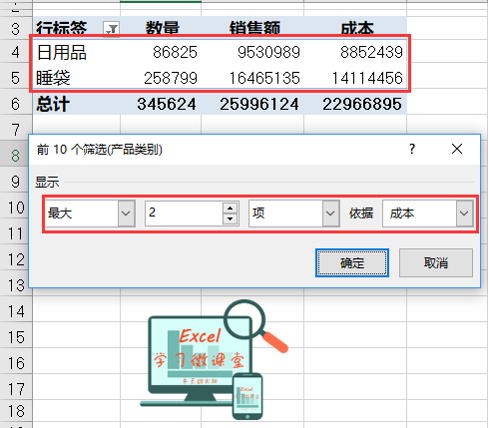Select the 成本 column header cell
Image resolution: width=488 pixels, height=428 pixels.
(x=355, y=28)
